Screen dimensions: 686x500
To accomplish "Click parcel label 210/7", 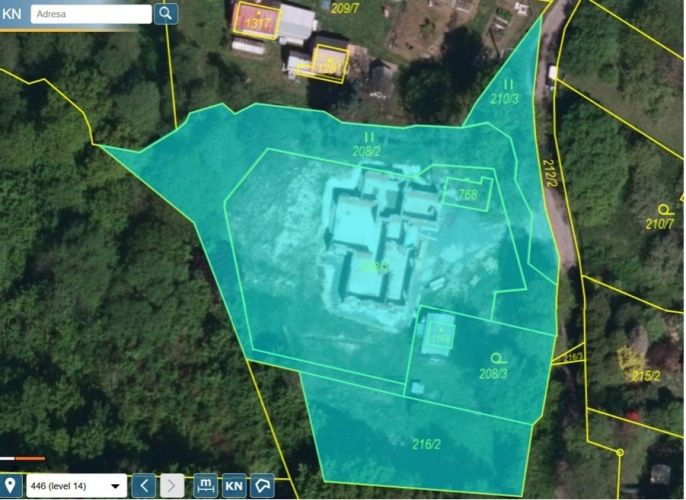I will click(x=660, y=224).
